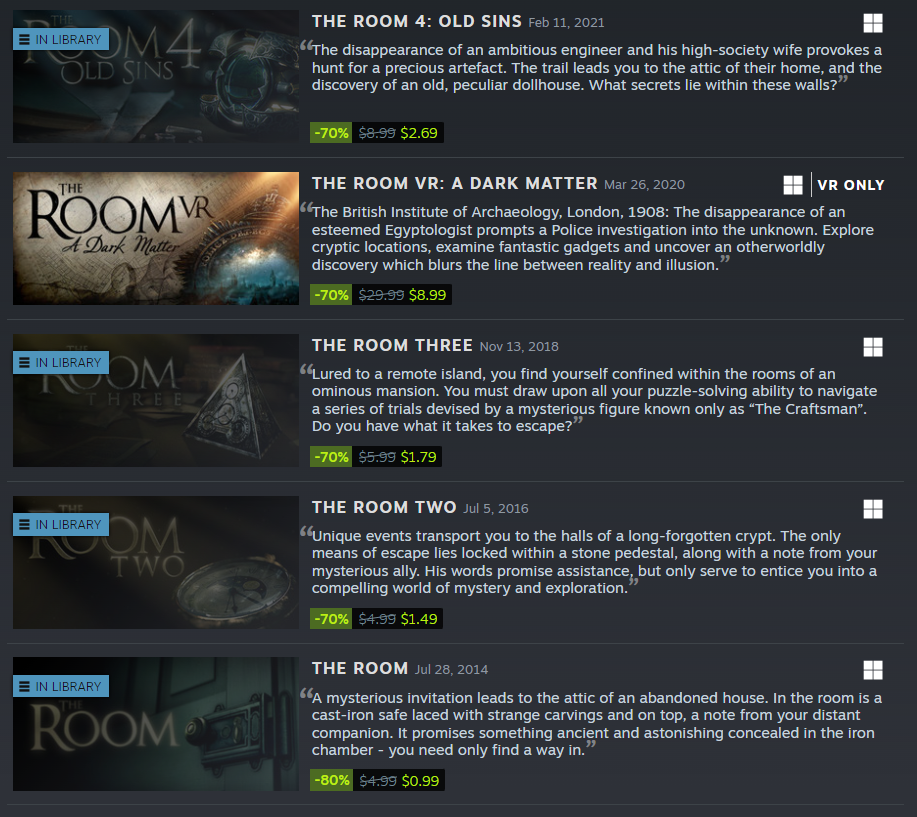Click the $2.69 discounted price for Old Sins
Screen dimensions: 917x817
coord(419,133)
